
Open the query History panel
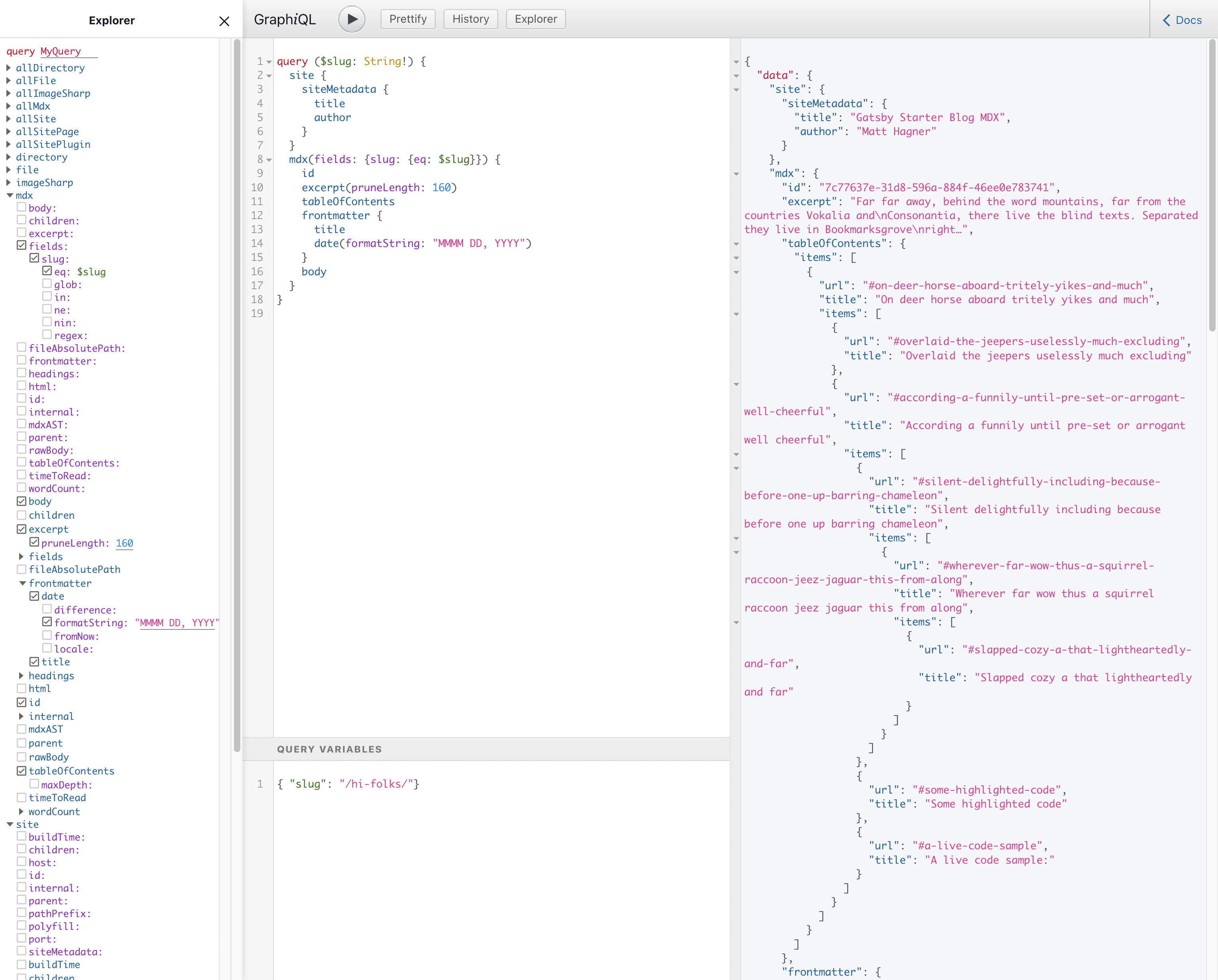click(x=470, y=19)
